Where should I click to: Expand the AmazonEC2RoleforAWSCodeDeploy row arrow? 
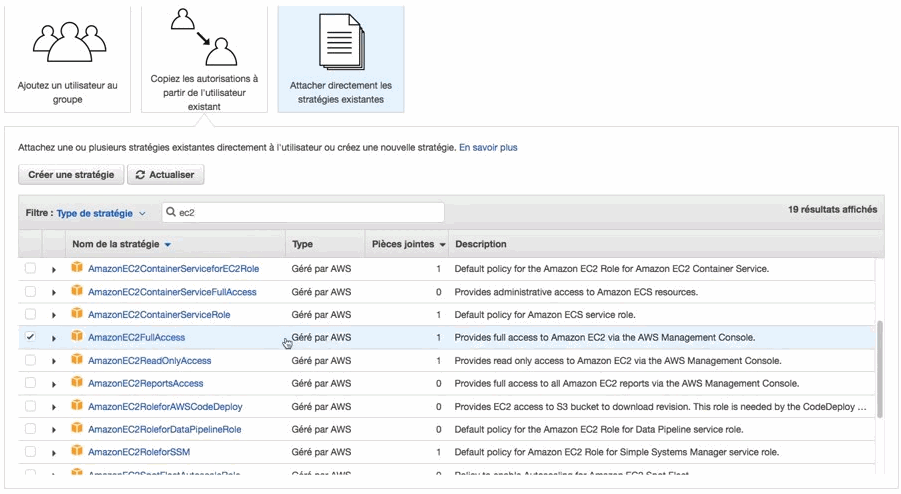(x=53, y=407)
